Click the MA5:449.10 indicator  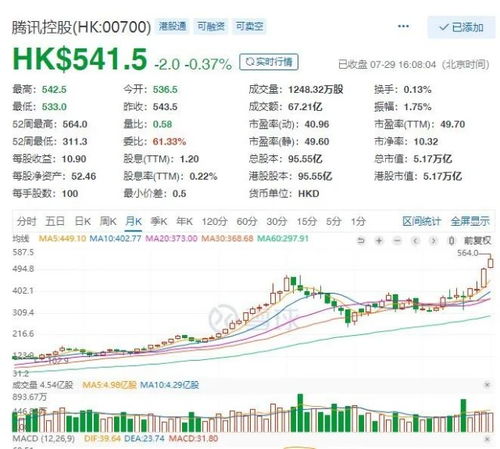(62, 239)
